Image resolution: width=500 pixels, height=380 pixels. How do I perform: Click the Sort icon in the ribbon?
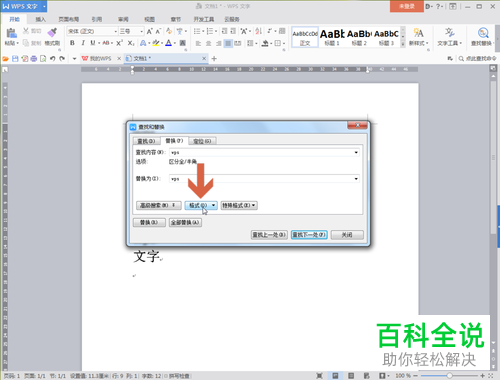pyautogui.click(x=258, y=31)
